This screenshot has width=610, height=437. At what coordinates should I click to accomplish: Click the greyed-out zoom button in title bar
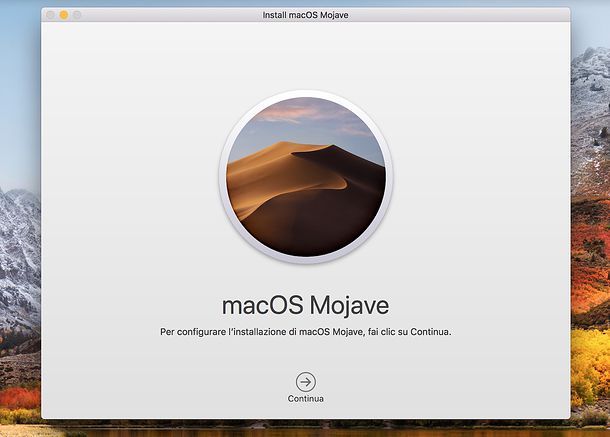(77, 15)
